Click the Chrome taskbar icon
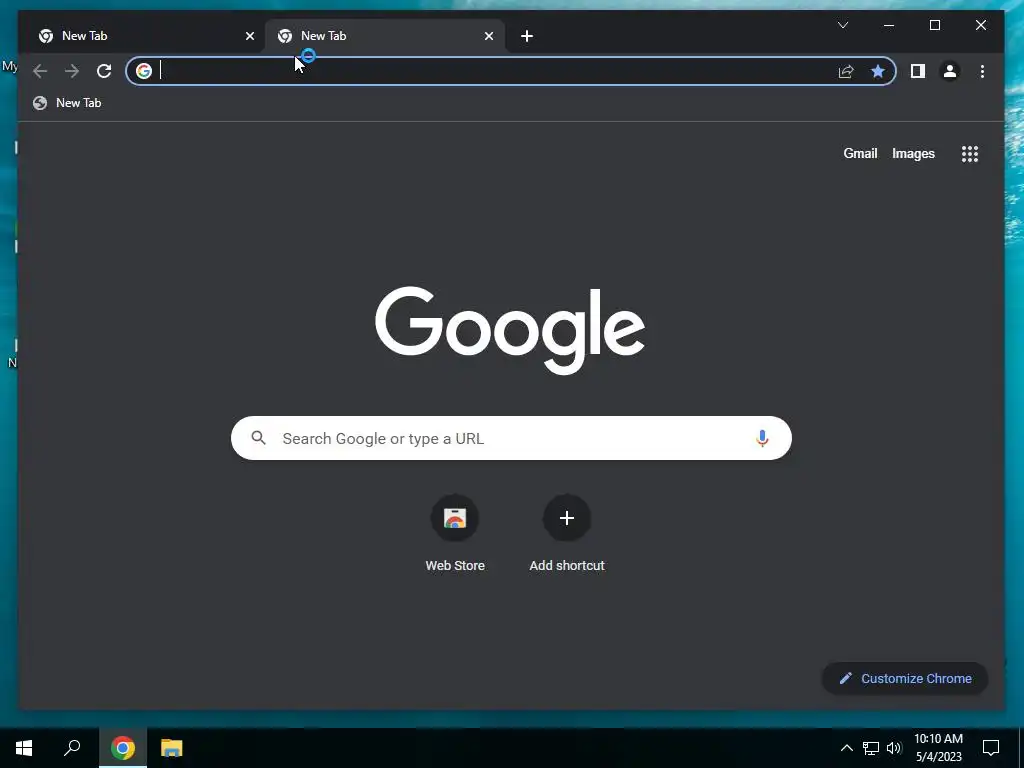 pyautogui.click(x=123, y=748)
